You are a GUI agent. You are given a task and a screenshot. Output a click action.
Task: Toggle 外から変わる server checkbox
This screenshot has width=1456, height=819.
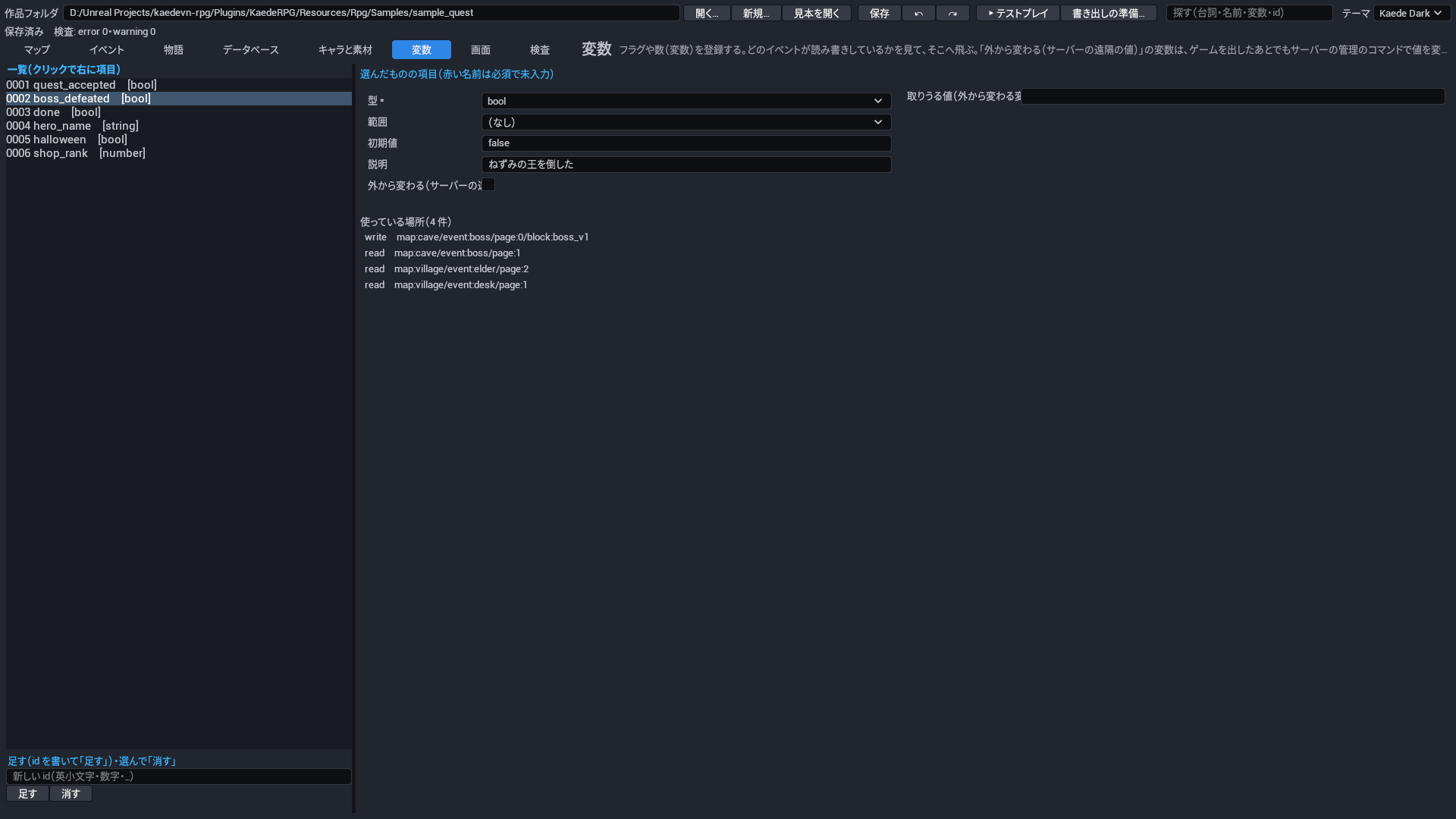point(488,185)
